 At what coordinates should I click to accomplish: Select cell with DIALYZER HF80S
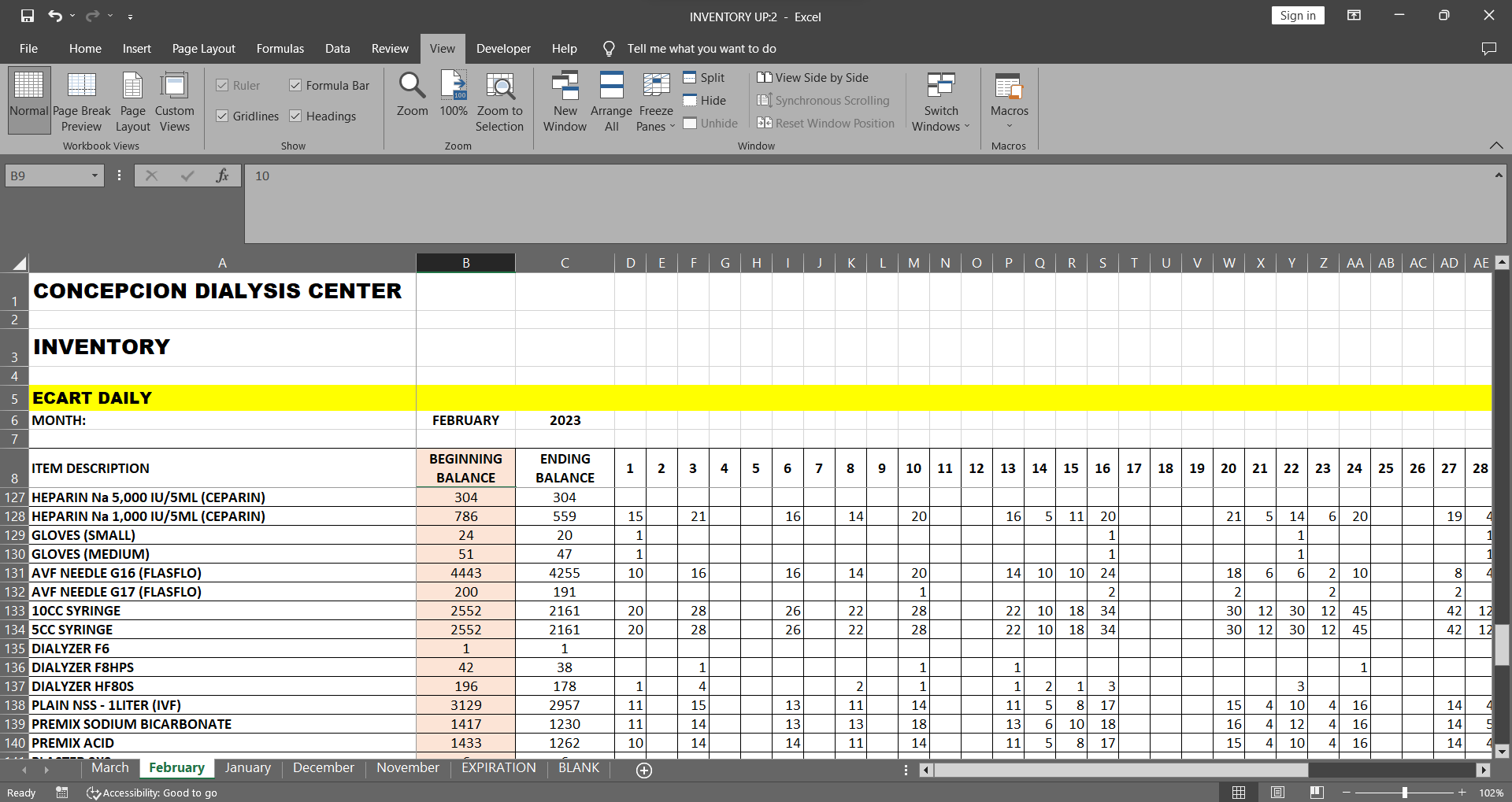pyautogui.click(x=222, y=686)
